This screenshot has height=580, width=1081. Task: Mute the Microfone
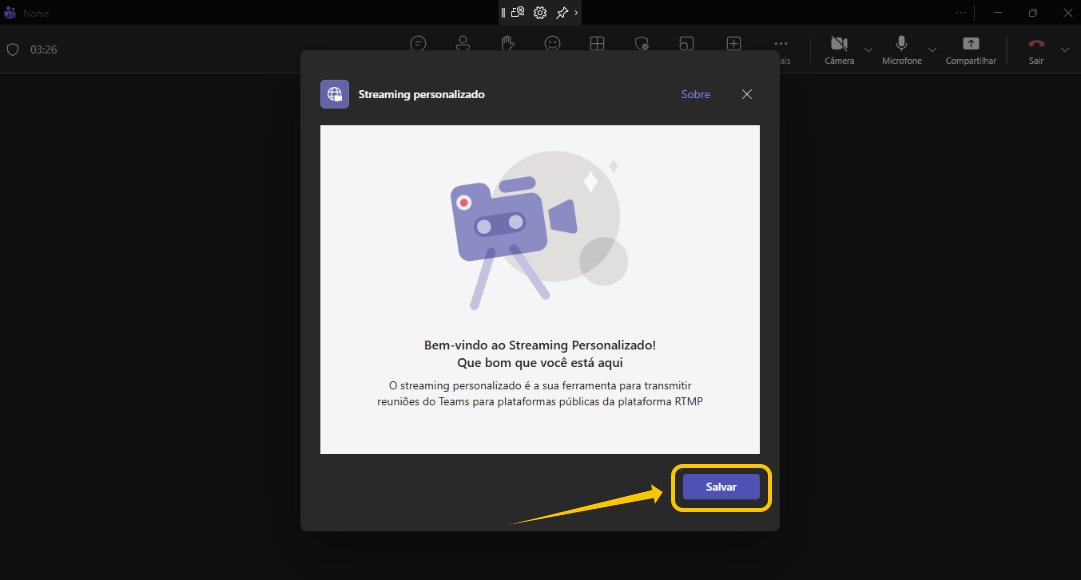point(901,50)
